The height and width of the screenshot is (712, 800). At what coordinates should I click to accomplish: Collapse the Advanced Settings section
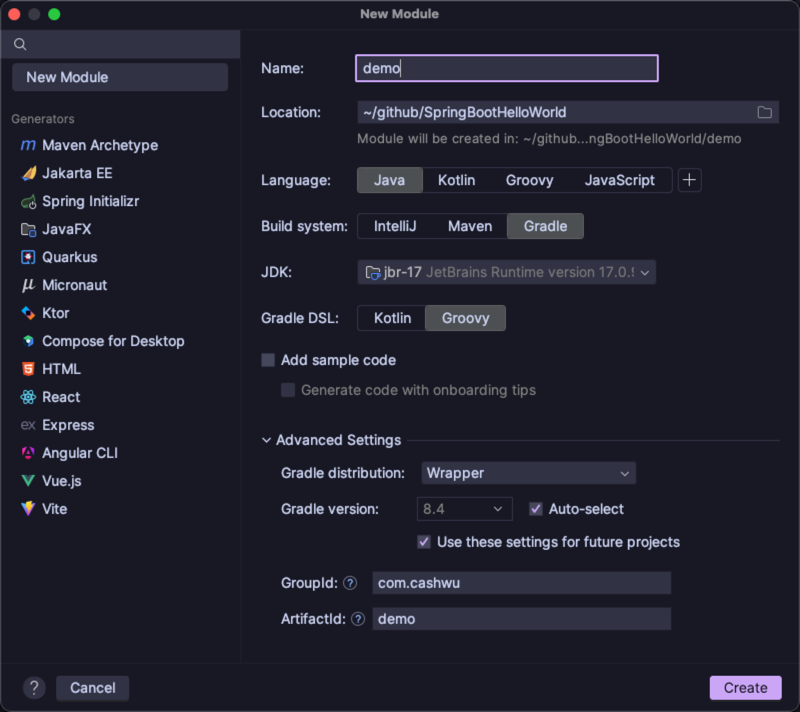(266, 440)
